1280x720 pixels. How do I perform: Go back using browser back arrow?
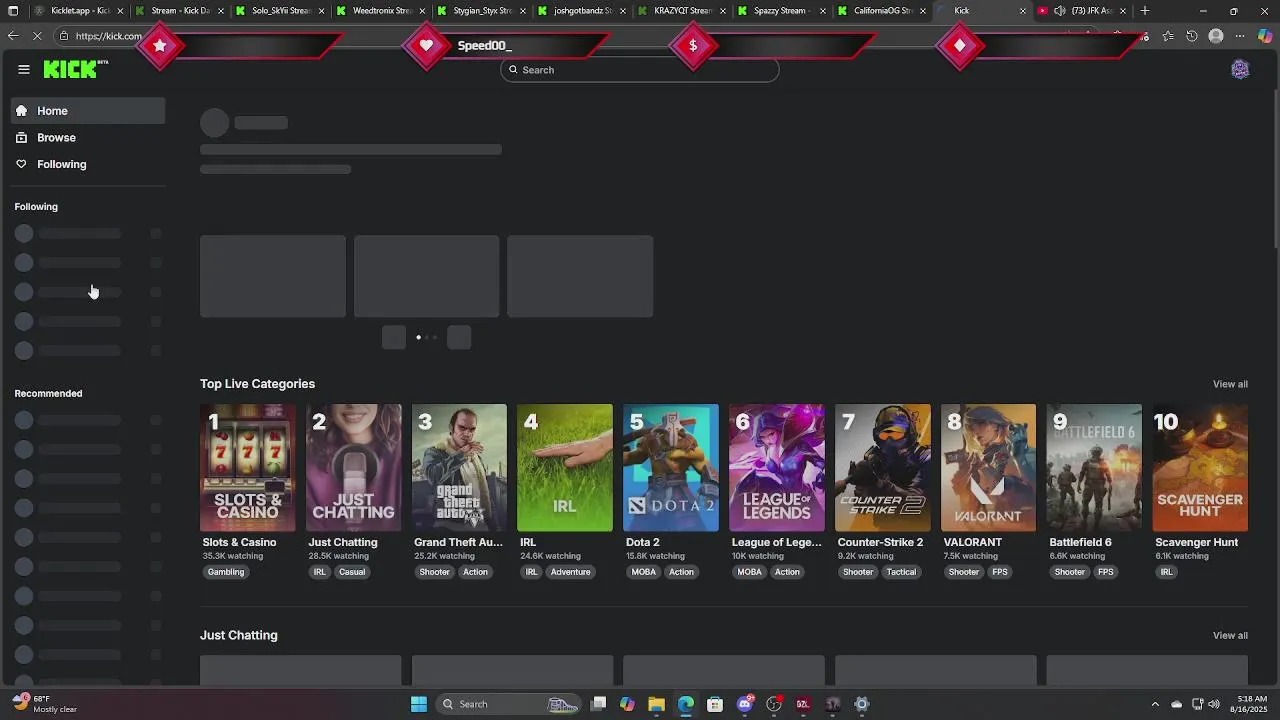pos(13,36)
